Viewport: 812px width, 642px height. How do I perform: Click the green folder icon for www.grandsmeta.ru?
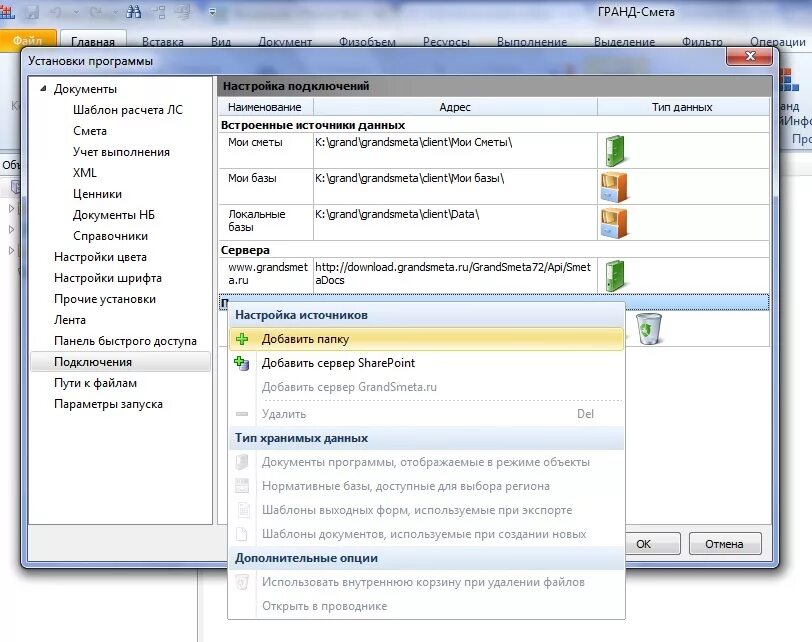pyautogui.click(x=615, y=275)
